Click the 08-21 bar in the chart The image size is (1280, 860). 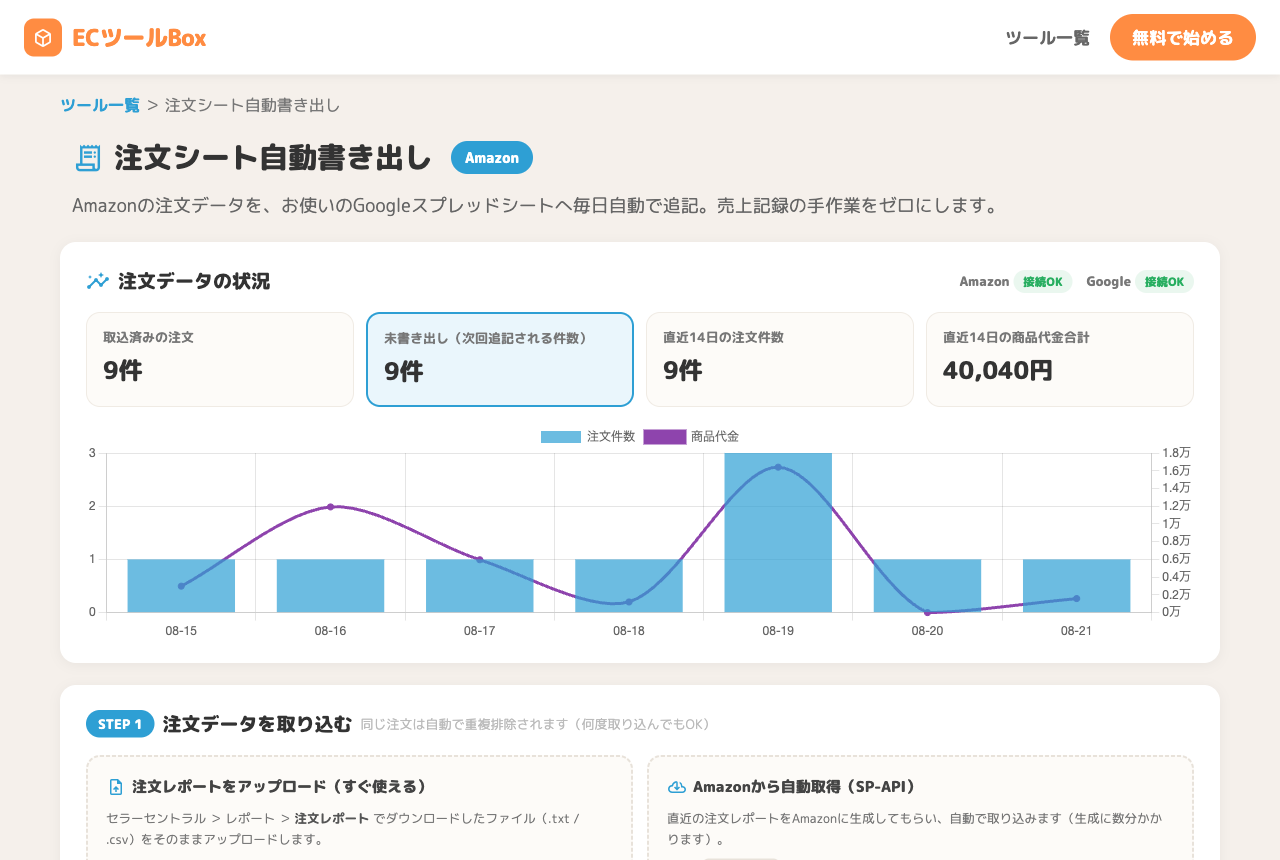(x=1076, y=586)
